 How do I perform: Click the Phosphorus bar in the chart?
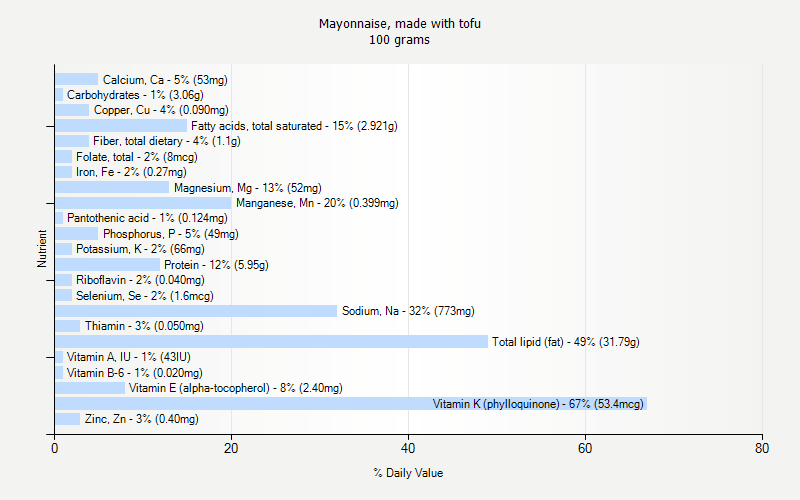[77, 234]
